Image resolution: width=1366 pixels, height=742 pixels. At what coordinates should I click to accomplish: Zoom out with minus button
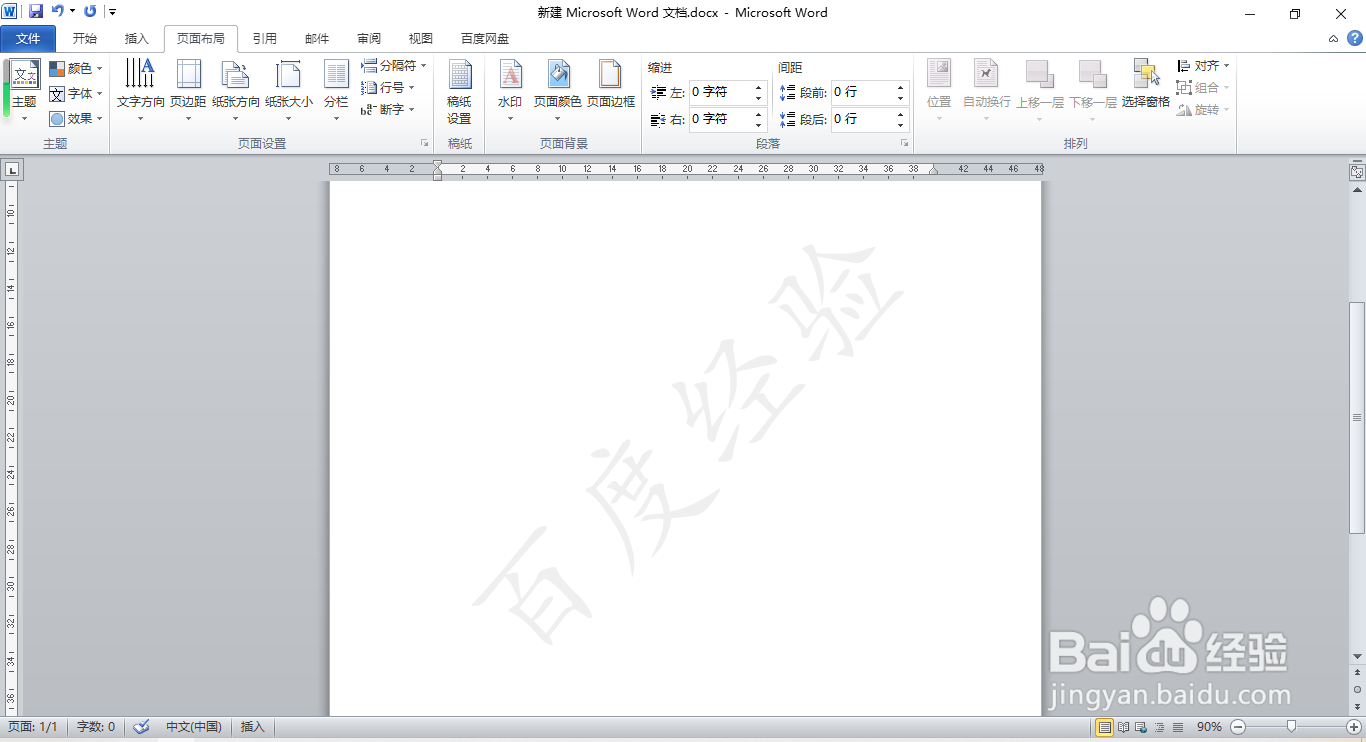1238,727
